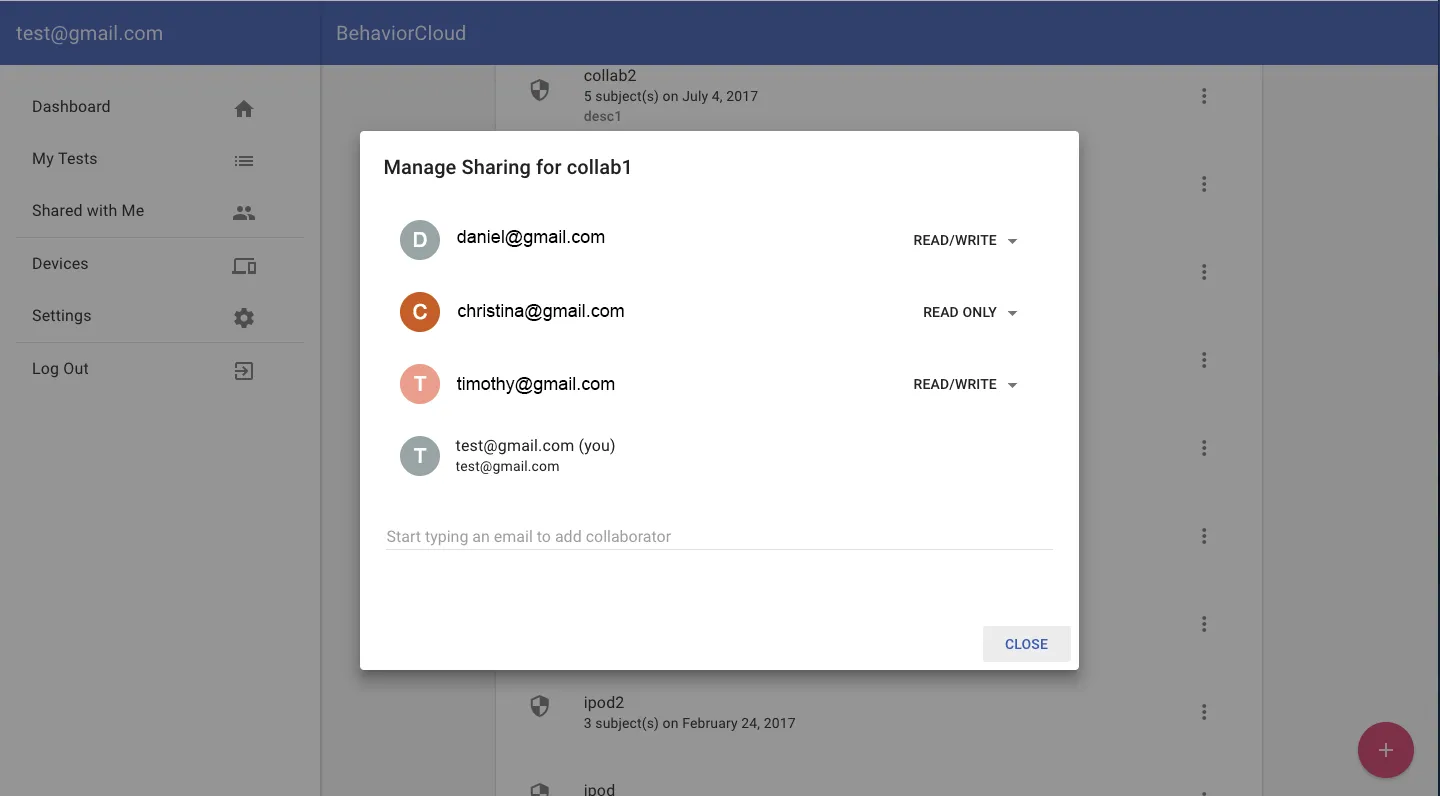Click the ipod2 test title
The height and width of the screenshot is (796, 1440).
point(604,703)
